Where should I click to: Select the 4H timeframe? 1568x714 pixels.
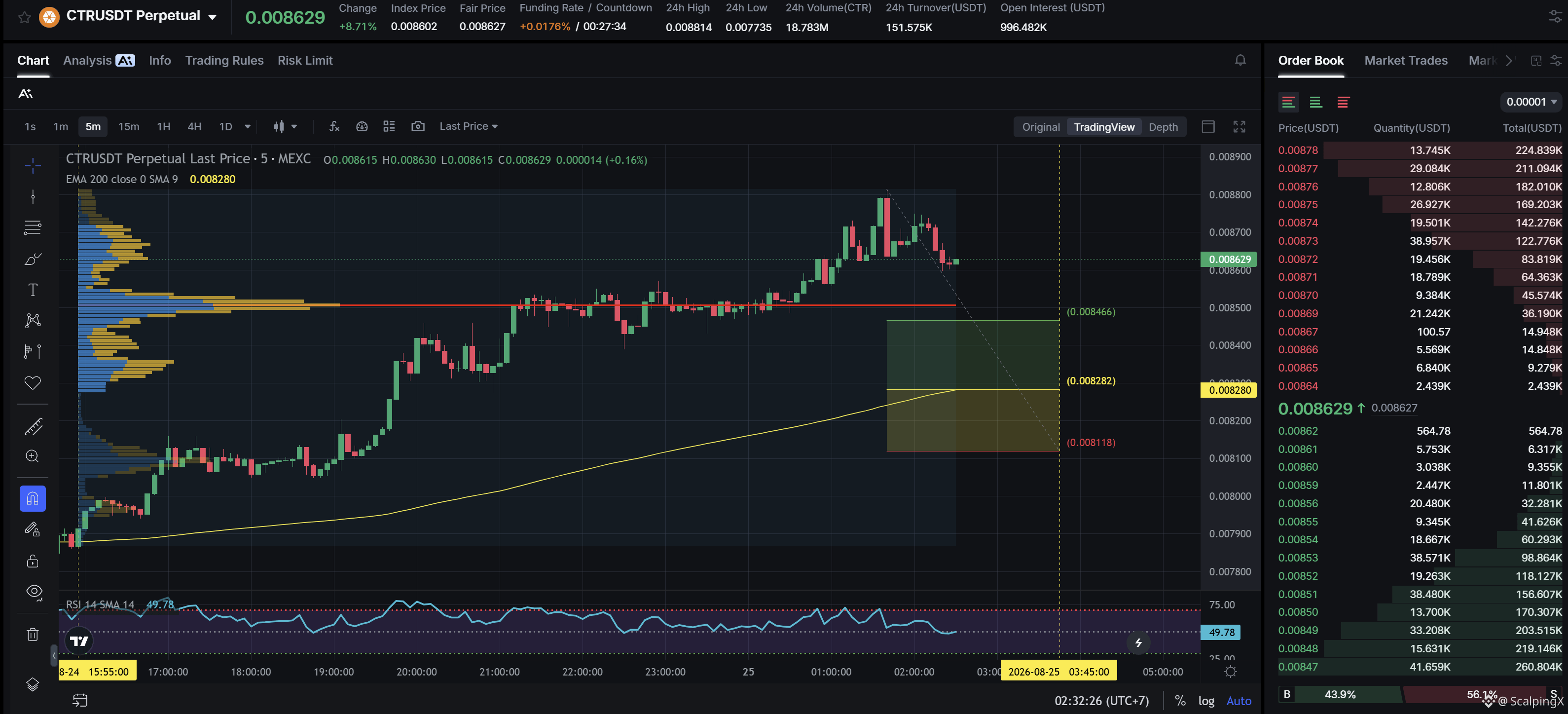coord(194,127)
